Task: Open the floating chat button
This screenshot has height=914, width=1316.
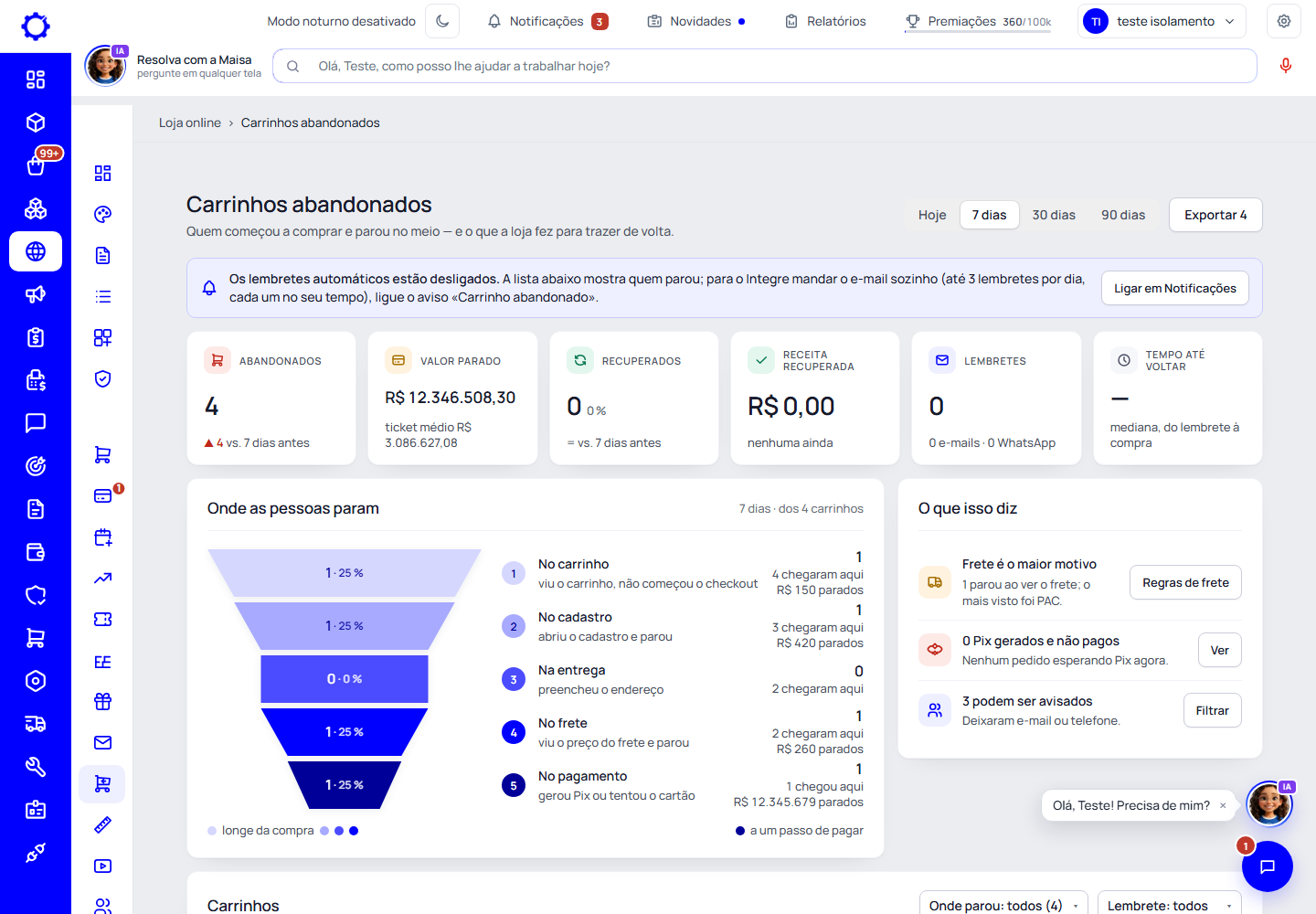Action: coord(1268,866)
